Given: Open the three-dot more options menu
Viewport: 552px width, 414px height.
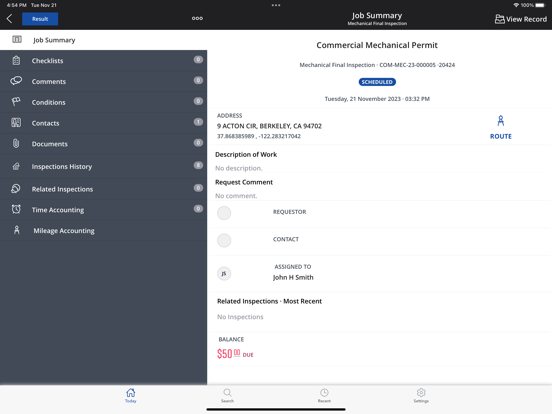Looking at the screenshot, I should pyautogui.click(x=197, y=18).
